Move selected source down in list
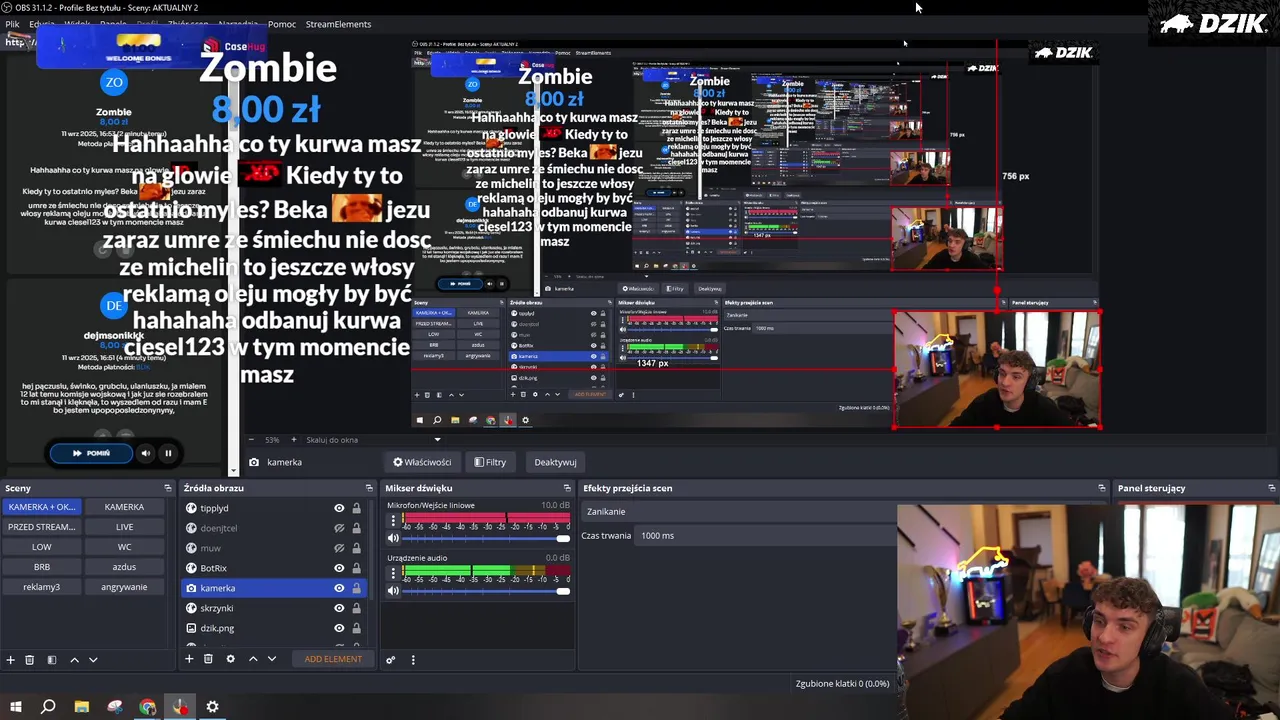 [x=271, y=659]
